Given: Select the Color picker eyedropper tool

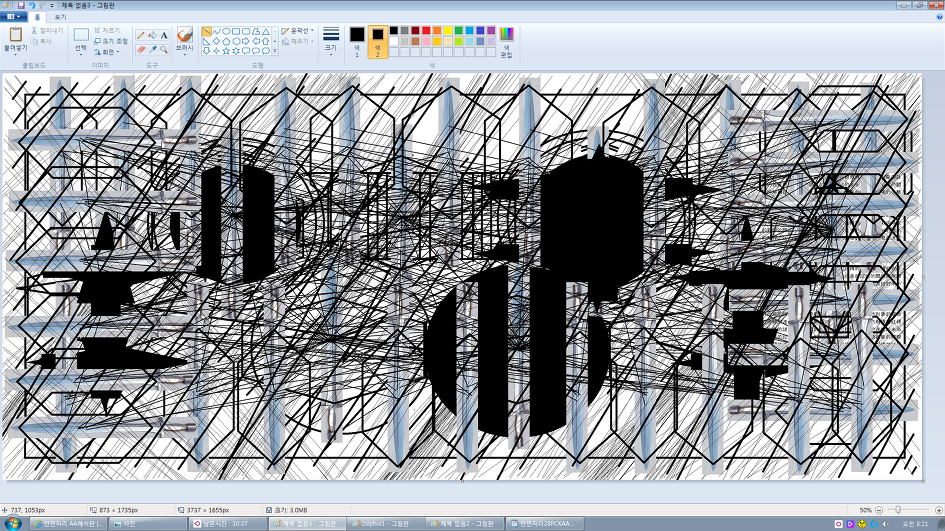Looking at the screenshot, I should pos(152,49).
